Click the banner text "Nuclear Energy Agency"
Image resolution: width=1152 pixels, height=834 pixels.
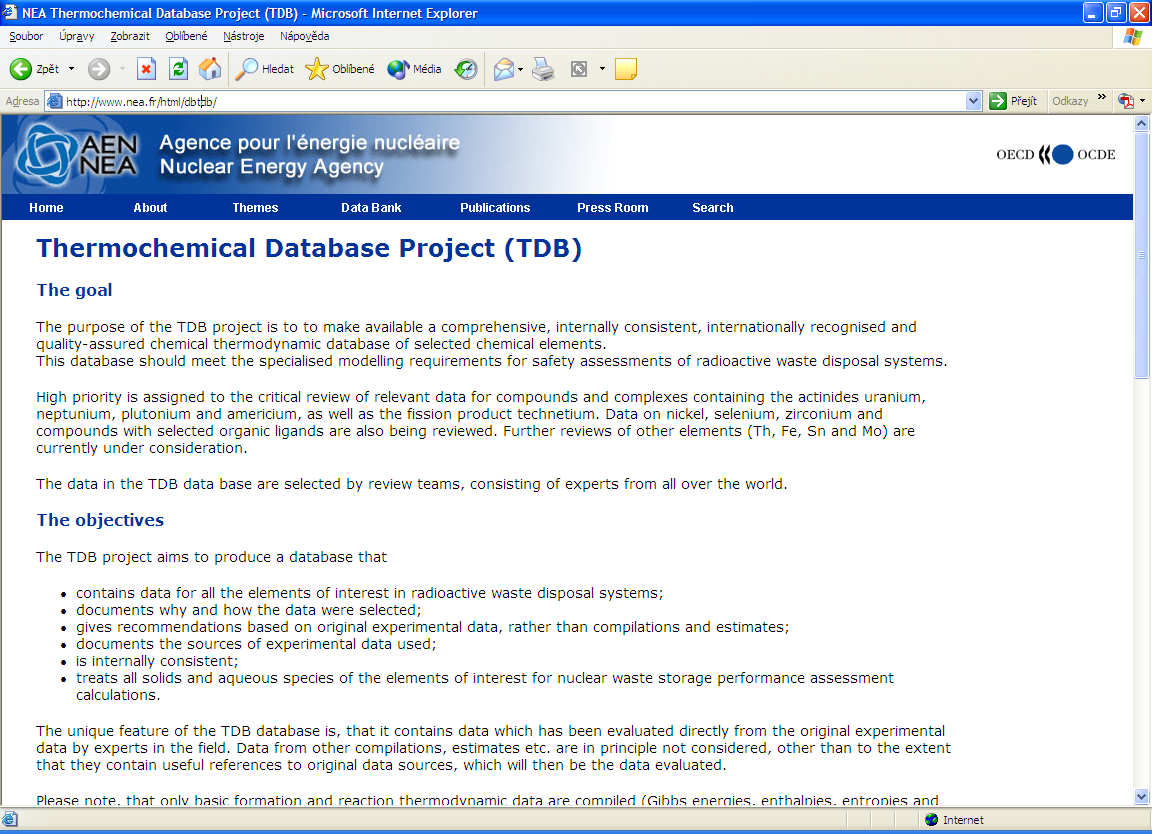(272, 167)
